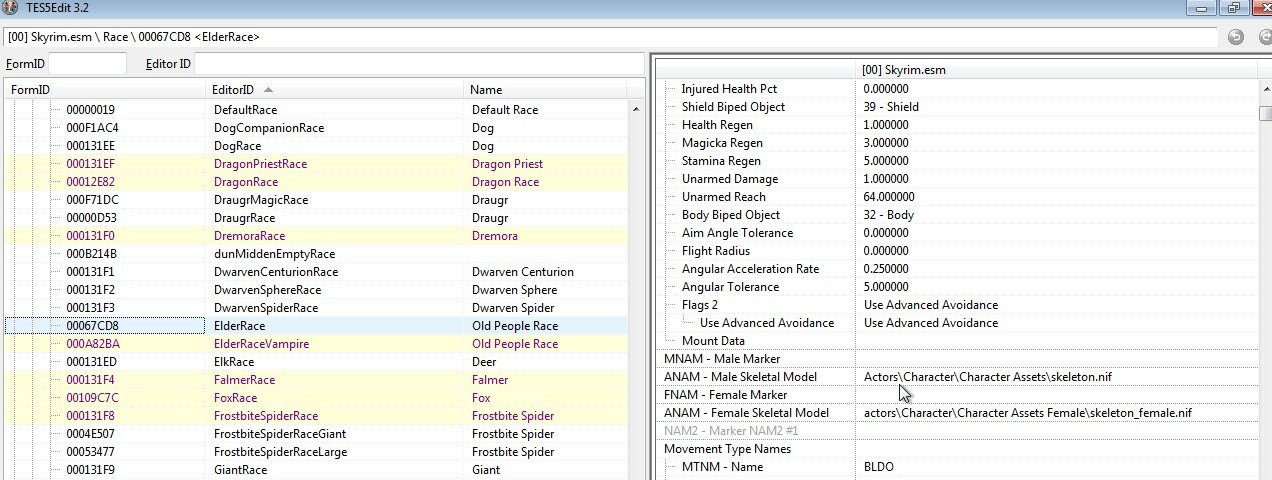This screenshot has width=1272, height=480.
Task: Select the MNAM - Male Marker row
Action: pyautogui.click(x=956, y=359)
